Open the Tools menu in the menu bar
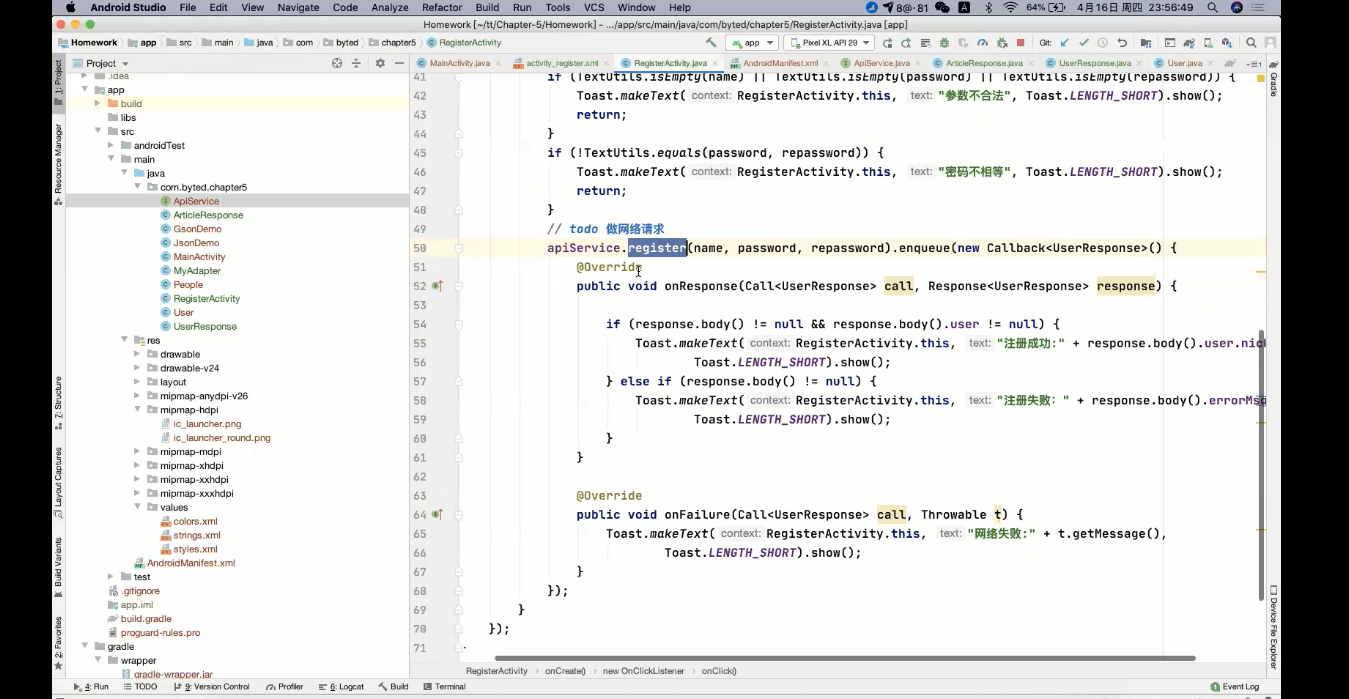 pyautogui.click(x=557, y=7)
